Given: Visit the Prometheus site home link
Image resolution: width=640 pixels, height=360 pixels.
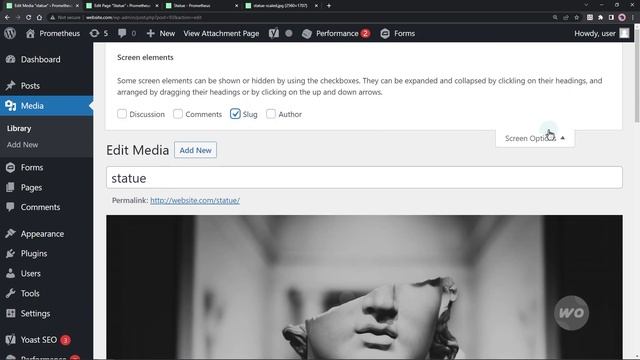Looking at the screenshot, I should 53,33.
